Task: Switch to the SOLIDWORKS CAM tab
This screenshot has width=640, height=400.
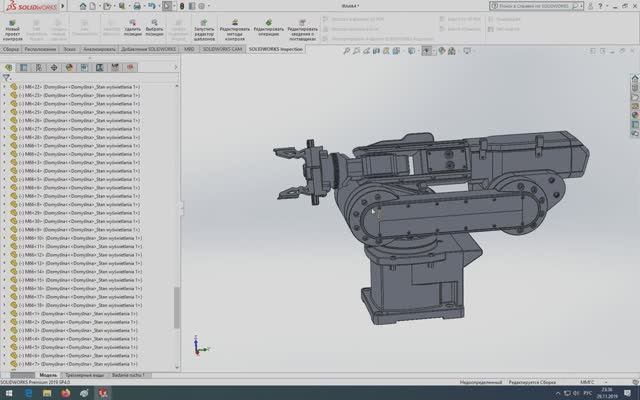Action: coord(222,48)
